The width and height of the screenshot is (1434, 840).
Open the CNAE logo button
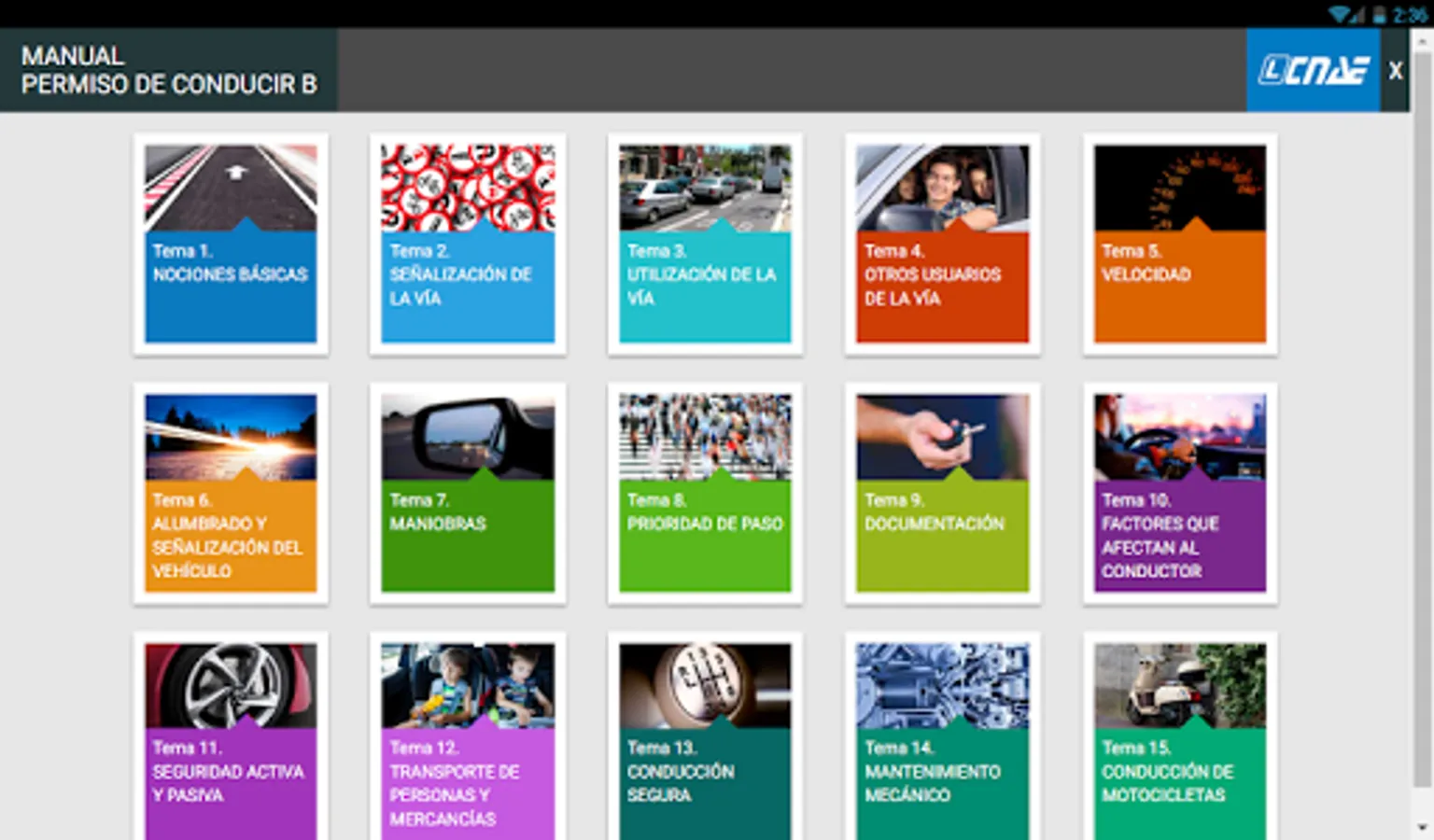tap(1312, 70)
